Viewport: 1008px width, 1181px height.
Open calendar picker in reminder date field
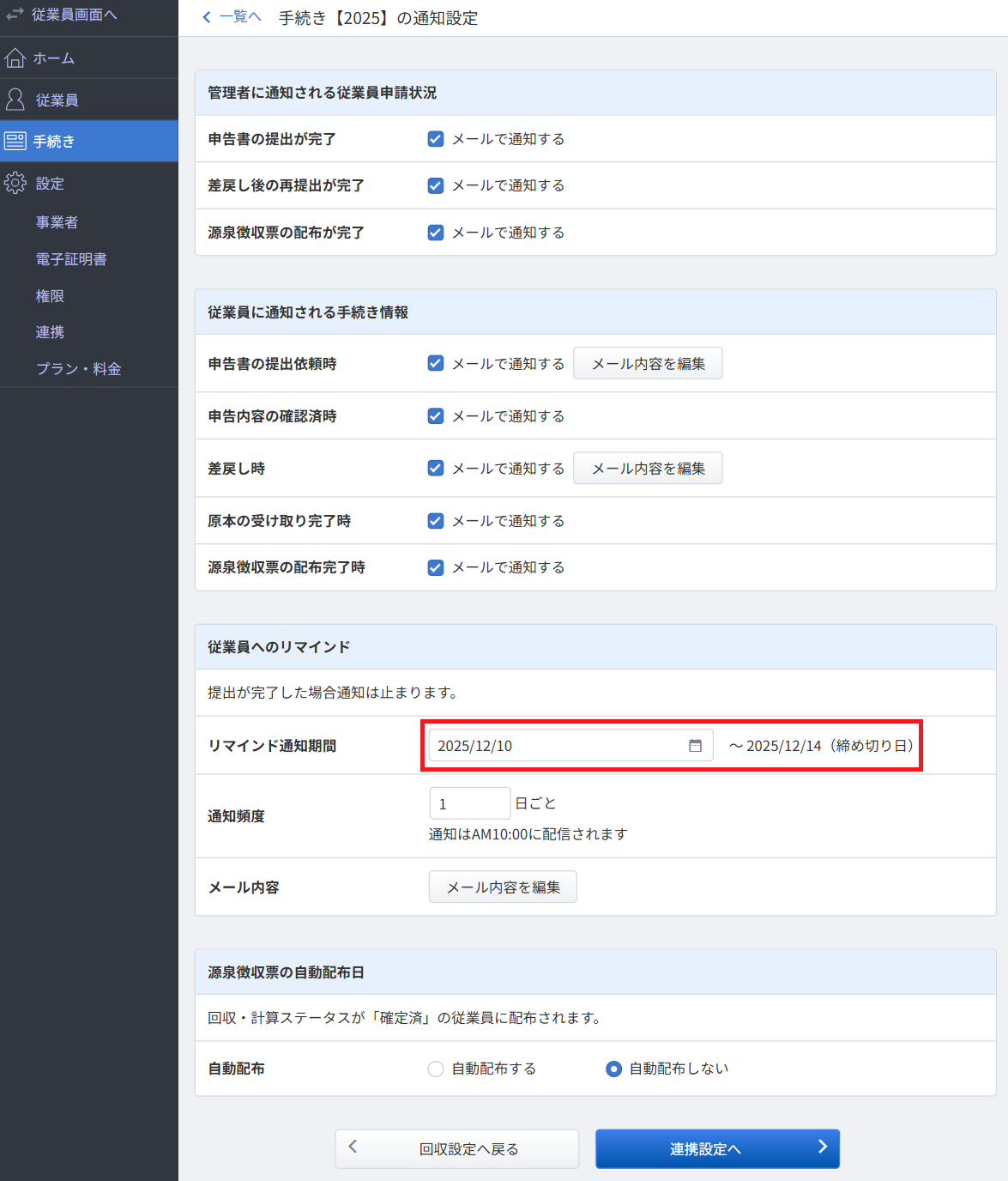[695, 746]
